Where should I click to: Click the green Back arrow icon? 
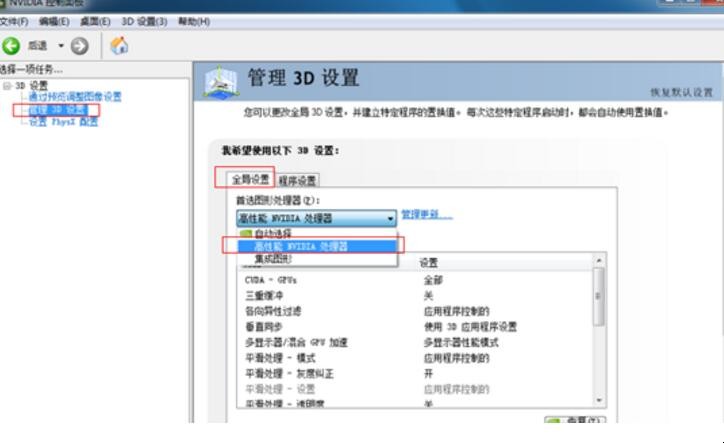pos(11,46)
